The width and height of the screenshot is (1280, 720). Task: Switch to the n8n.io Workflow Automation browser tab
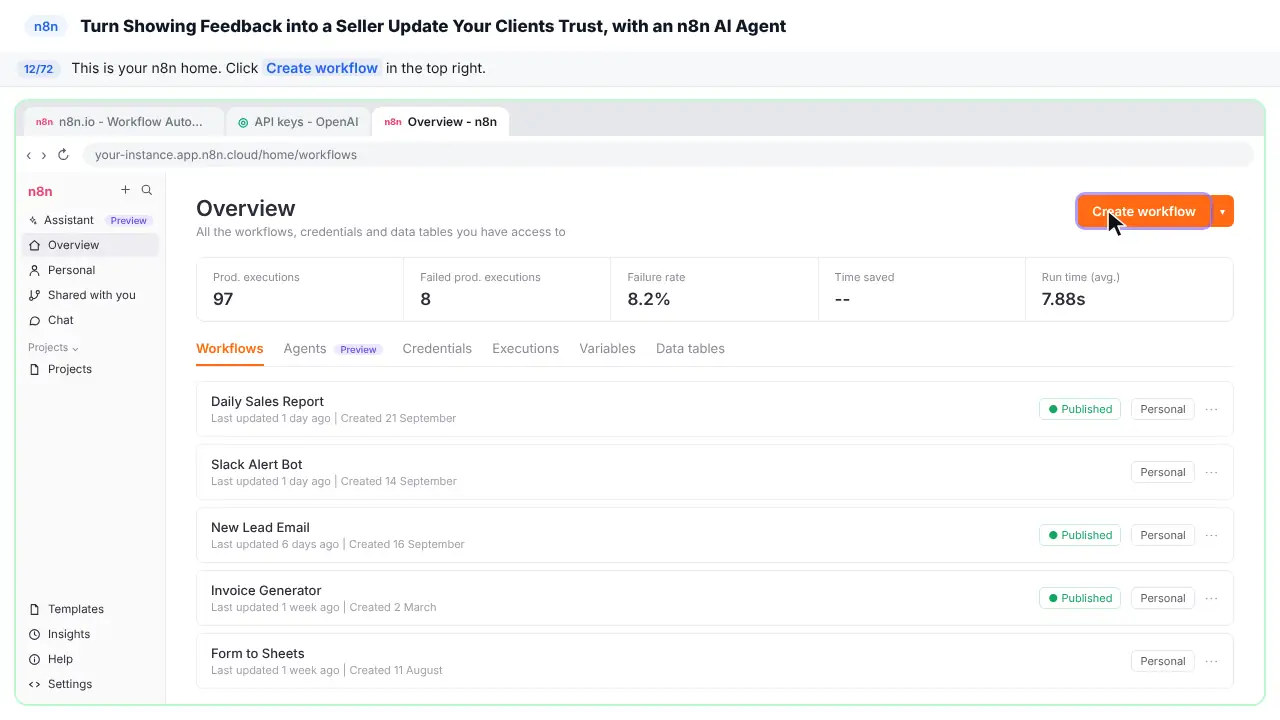point(125,122)
